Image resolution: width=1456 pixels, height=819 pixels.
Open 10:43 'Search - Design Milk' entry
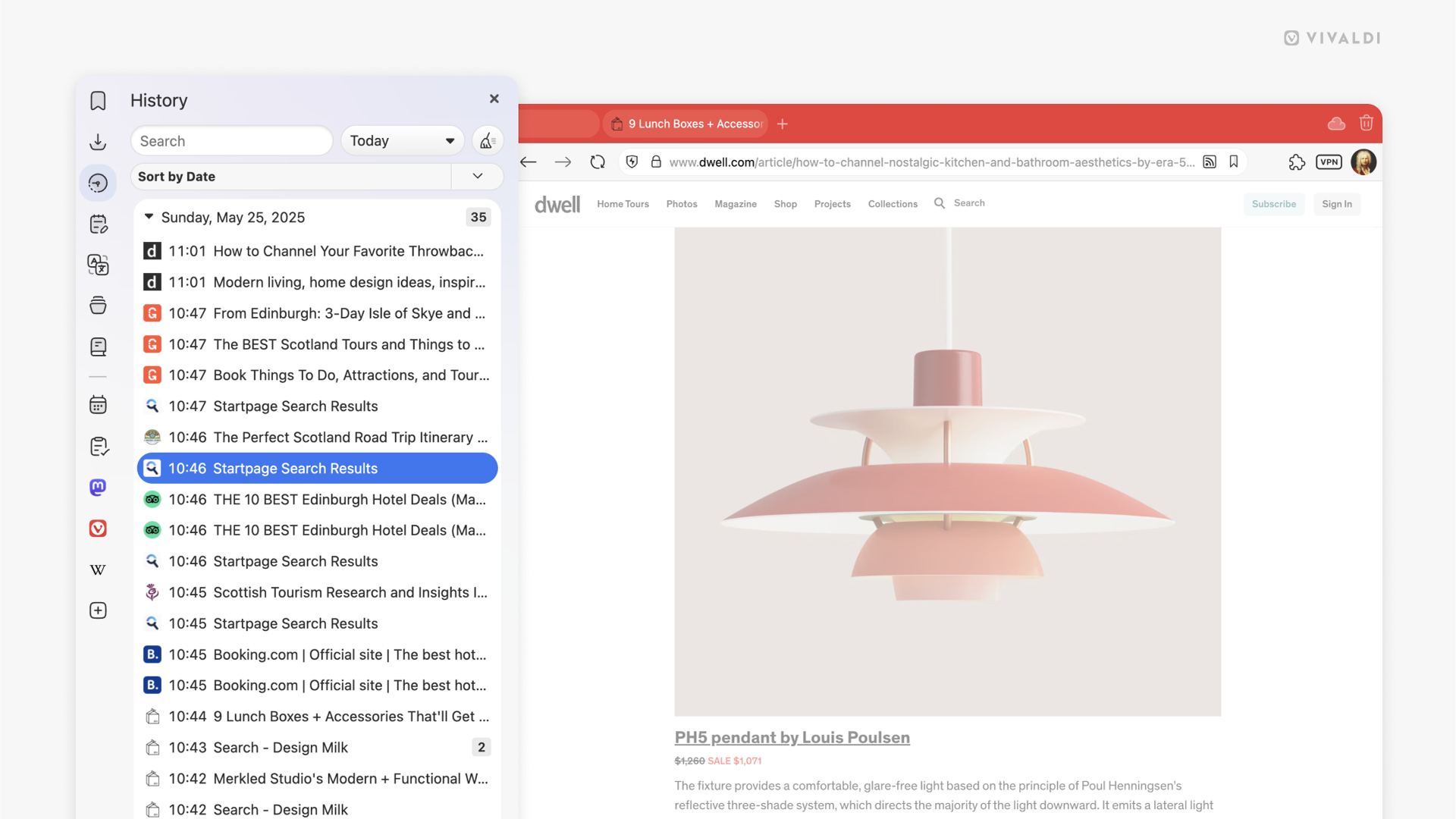point(317,748)
